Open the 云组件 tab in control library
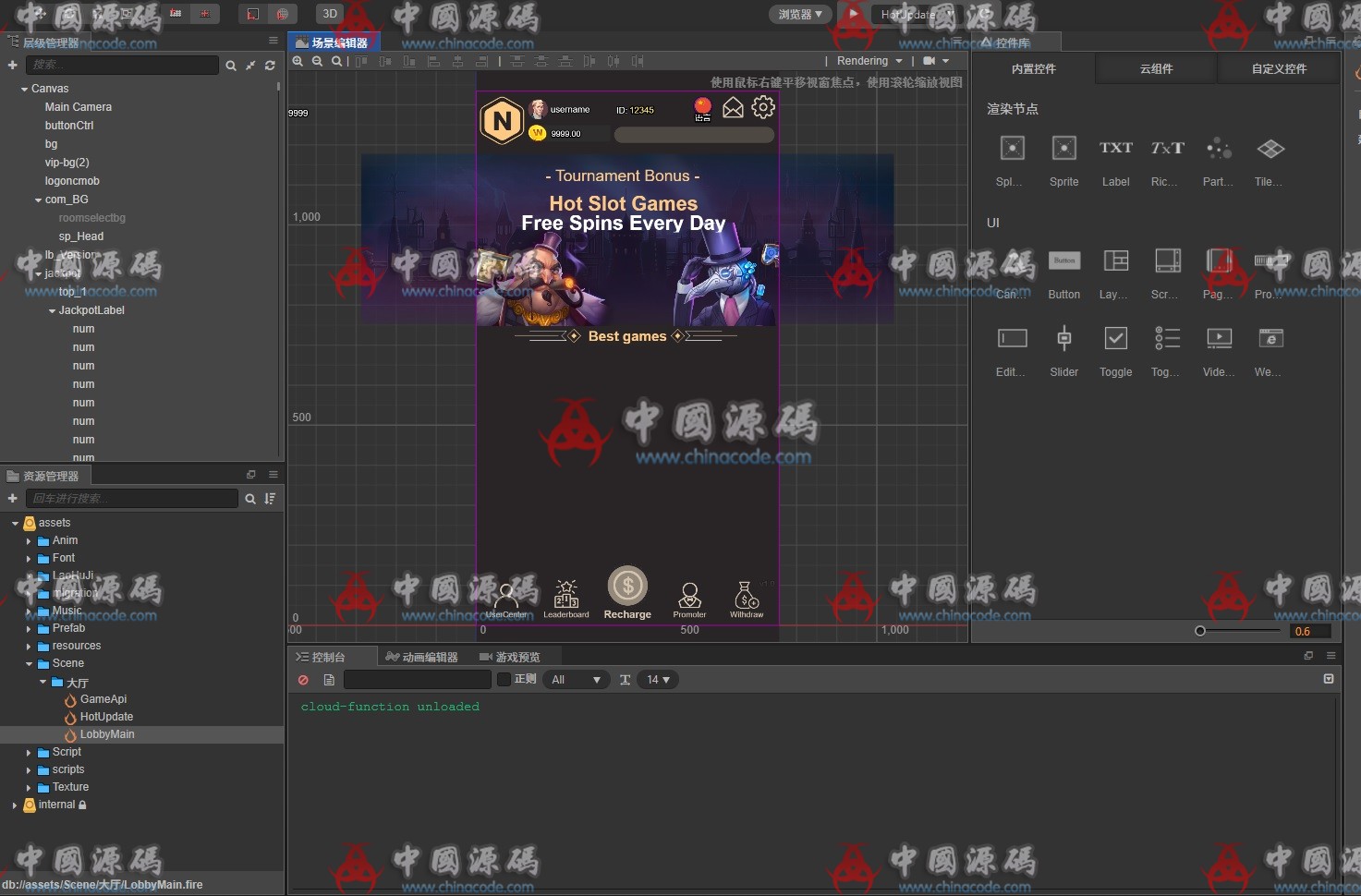1361x896 pixels. (1156, 69)
